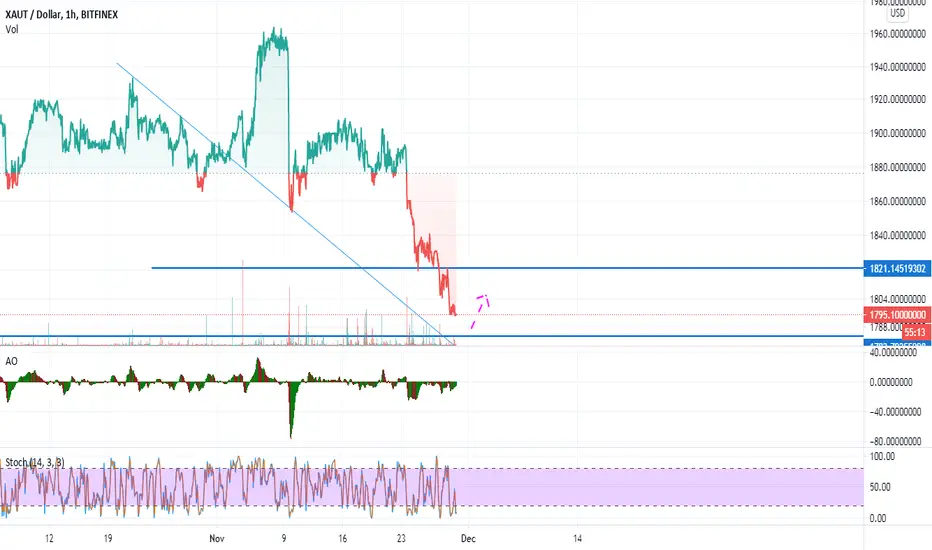Click the 0.00 Stoch scale label
The height and width of the screenshot is (550, 932).
click(878, 518)
